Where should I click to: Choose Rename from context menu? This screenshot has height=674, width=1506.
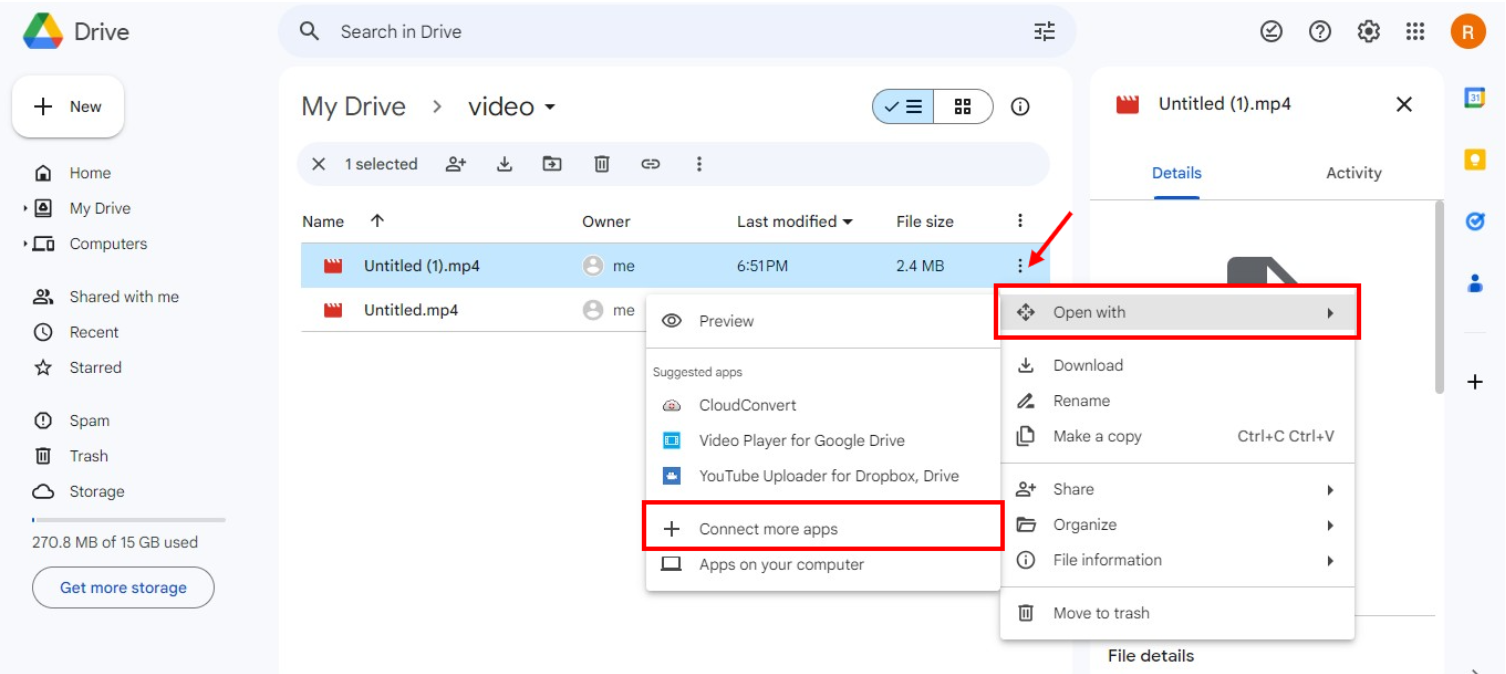[1178, 401]
